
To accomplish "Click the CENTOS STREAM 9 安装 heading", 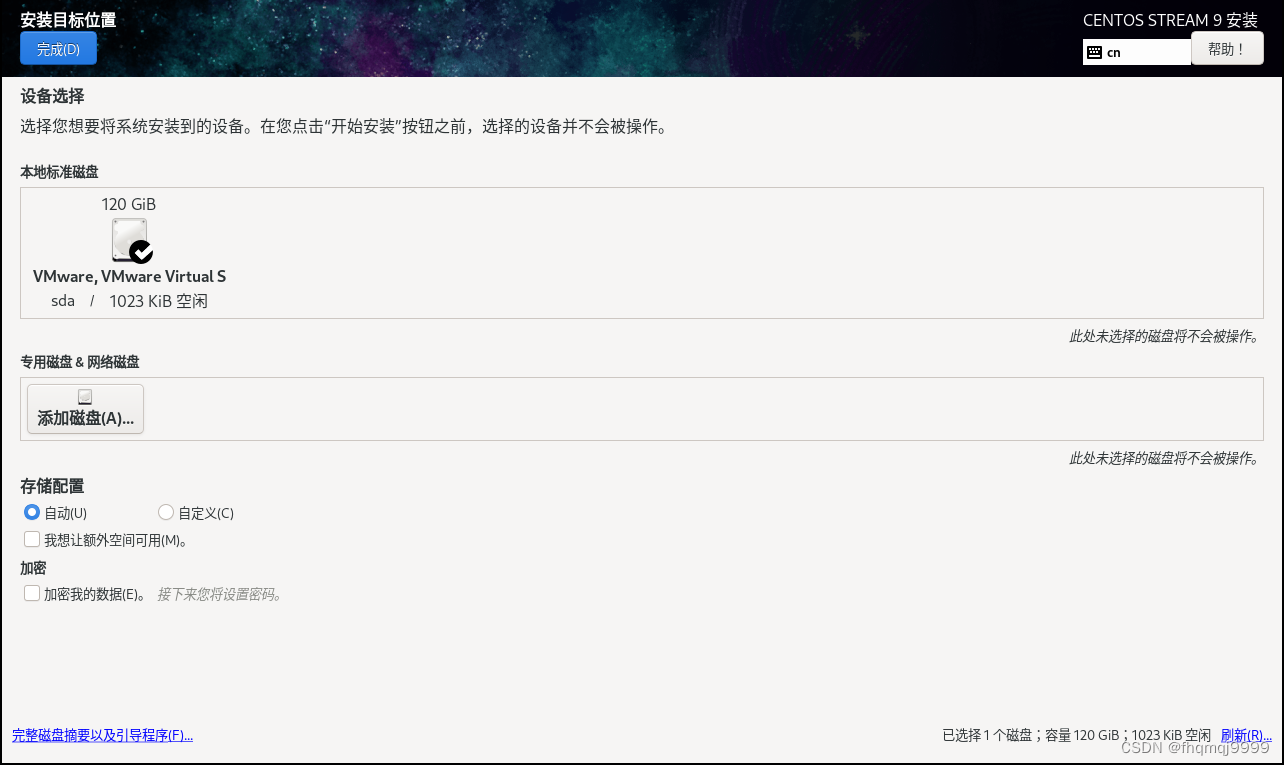I will (1170, 20).
